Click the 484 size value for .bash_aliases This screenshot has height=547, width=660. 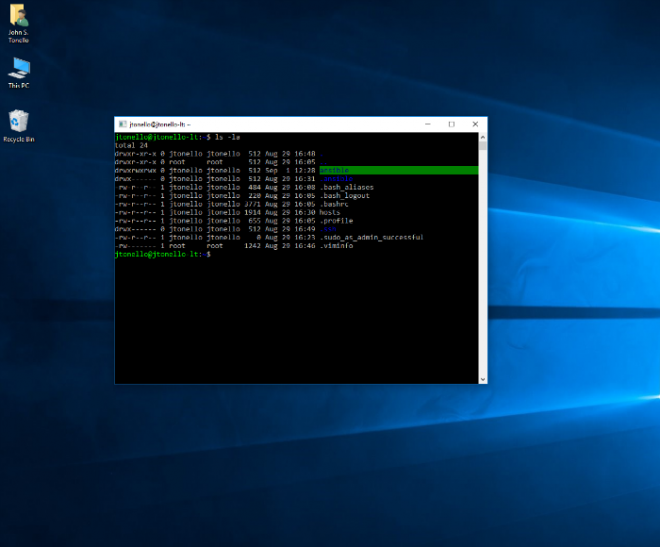click(x=255, y=187)
